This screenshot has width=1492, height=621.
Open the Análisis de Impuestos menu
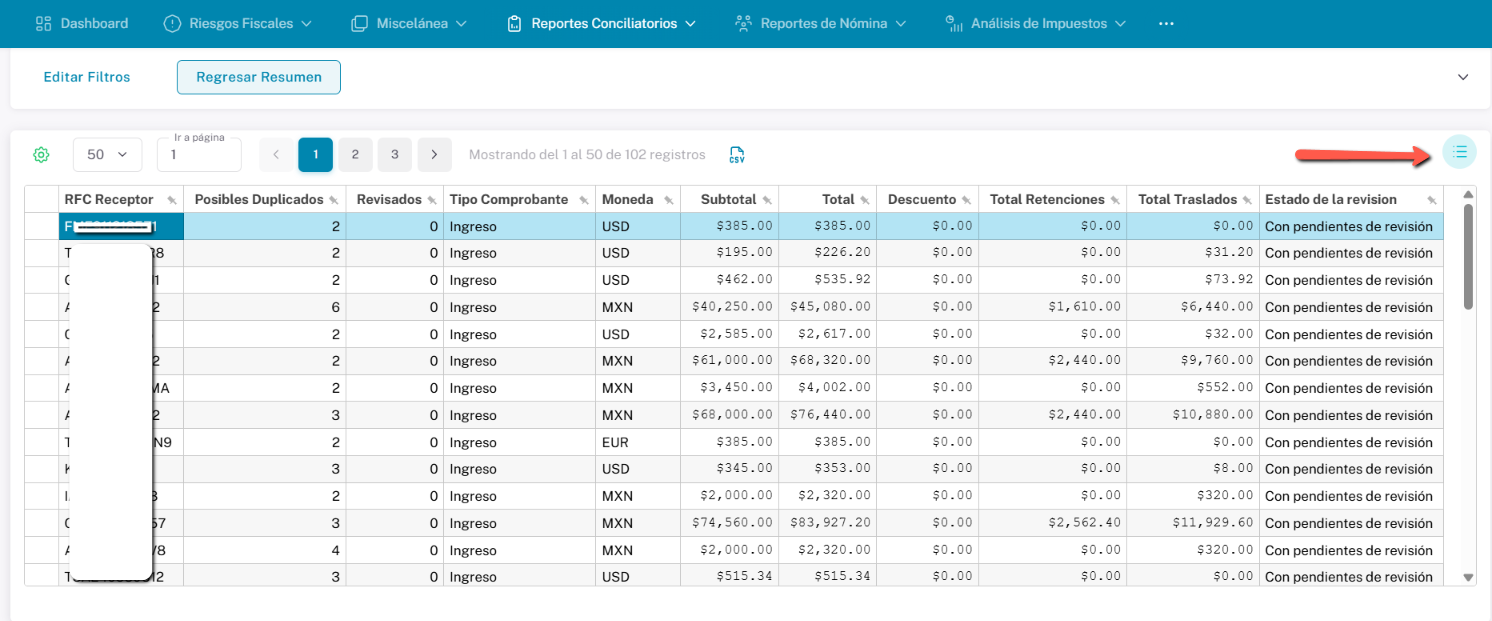click(x=1037, y=23)
